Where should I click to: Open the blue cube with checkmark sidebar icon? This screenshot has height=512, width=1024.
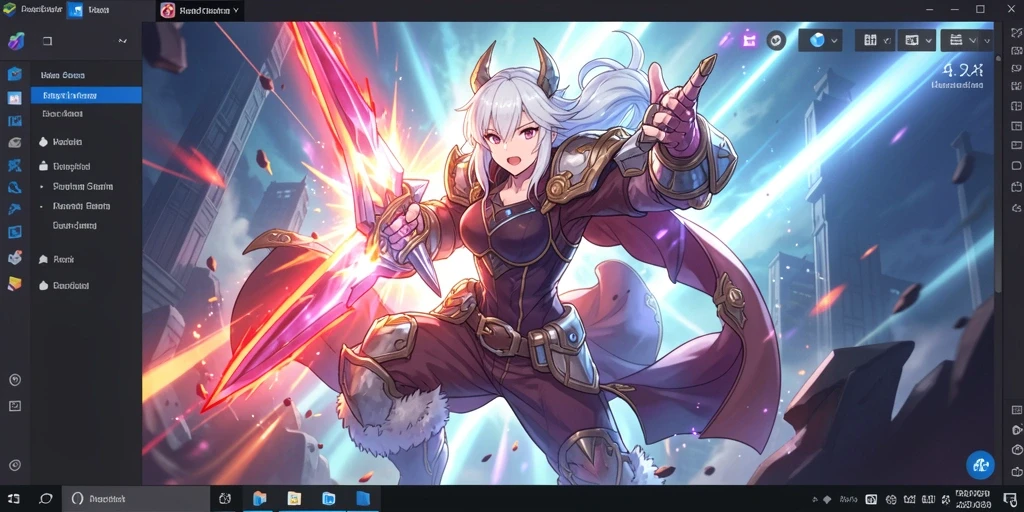click(14, 74)
